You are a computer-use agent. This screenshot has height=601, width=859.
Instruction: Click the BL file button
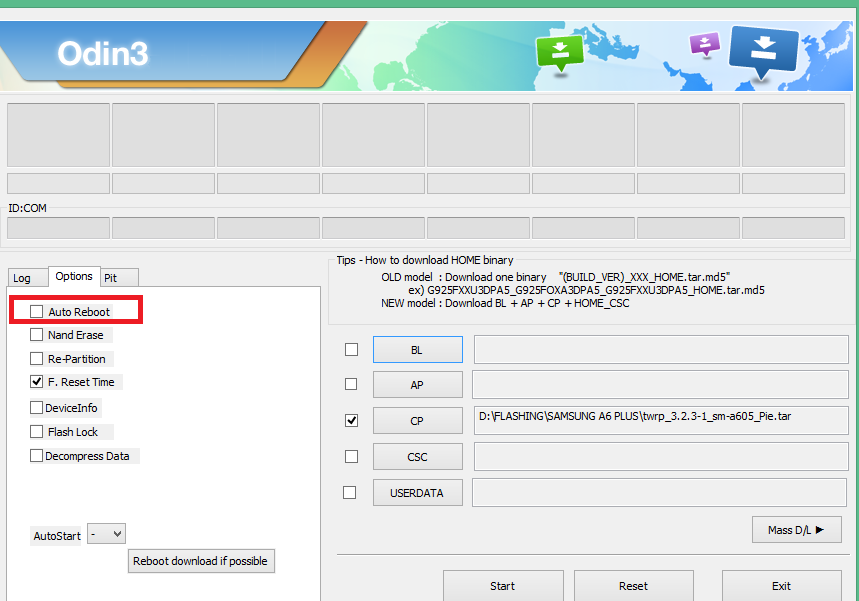pyautogui.click(x=417, y=350)
